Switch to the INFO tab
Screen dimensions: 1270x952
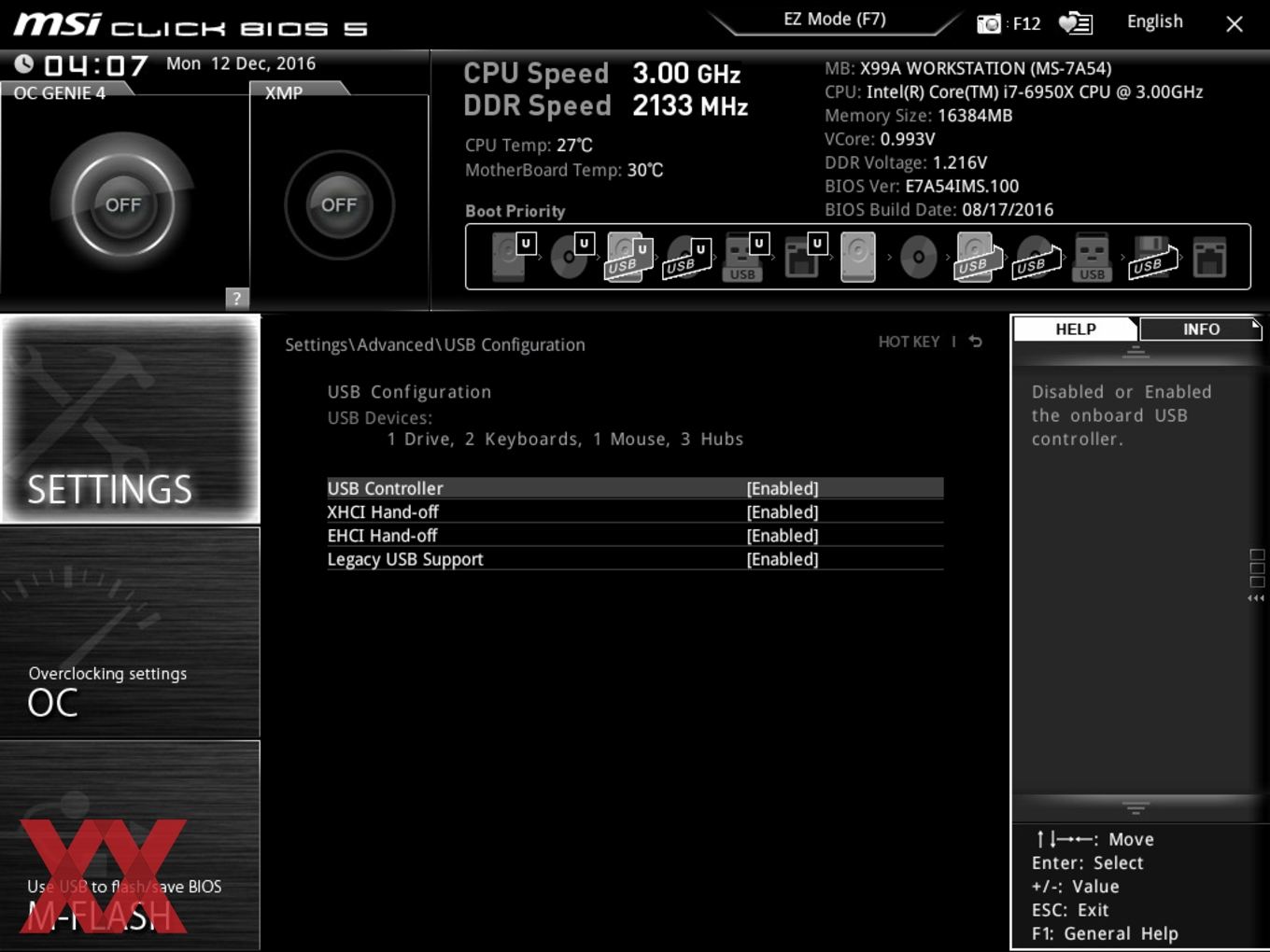click(1201, 329)
